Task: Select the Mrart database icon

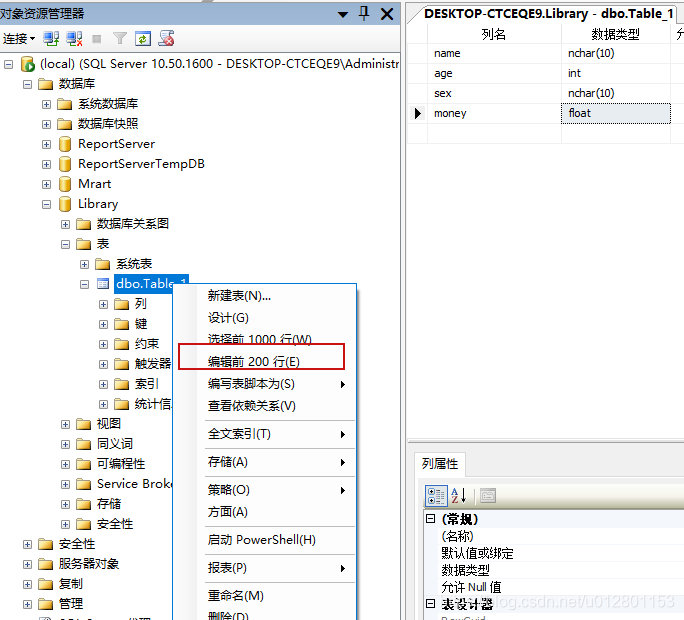Action: 65,184
